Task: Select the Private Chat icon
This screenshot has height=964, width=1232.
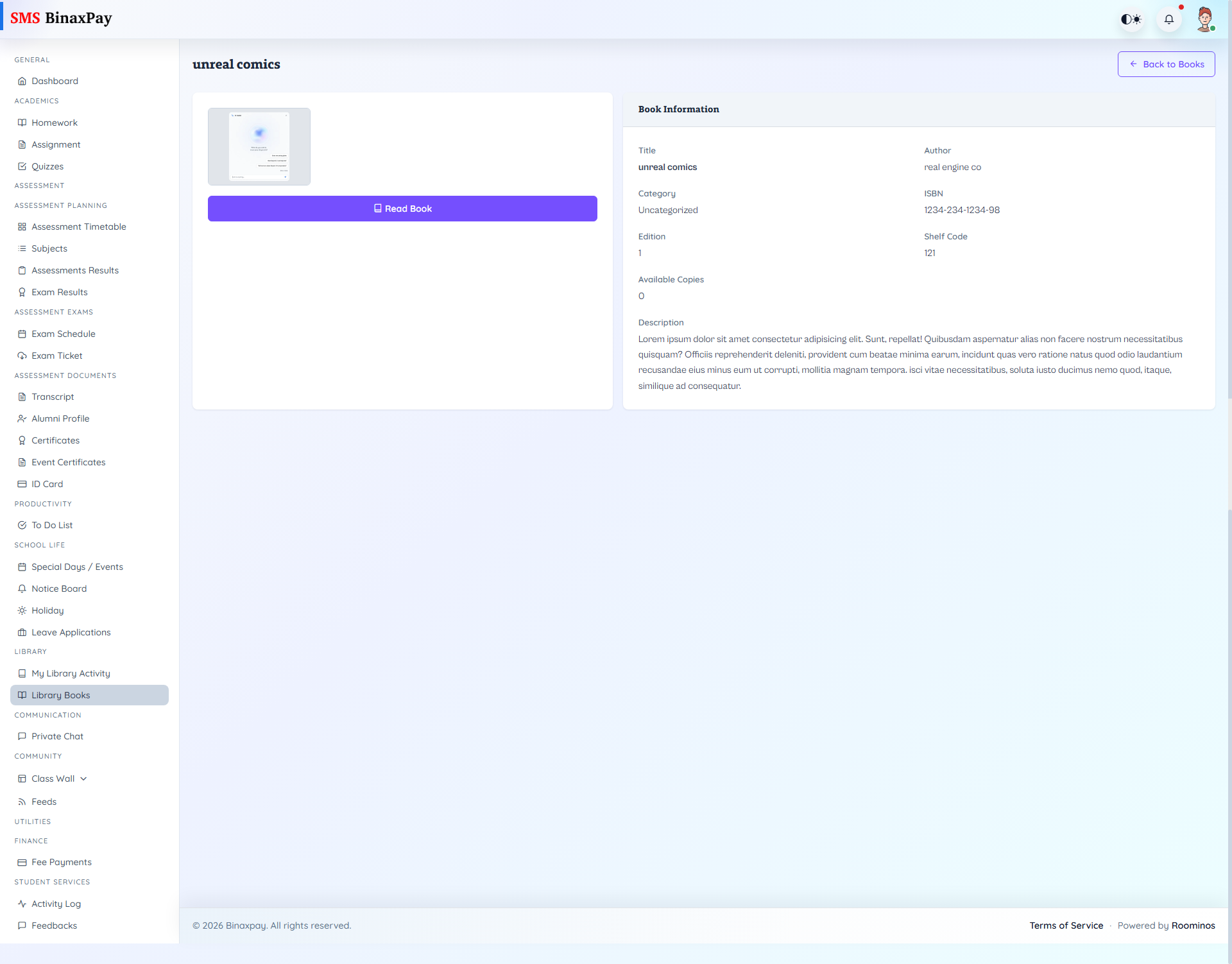Action: [x=22, y=736]
